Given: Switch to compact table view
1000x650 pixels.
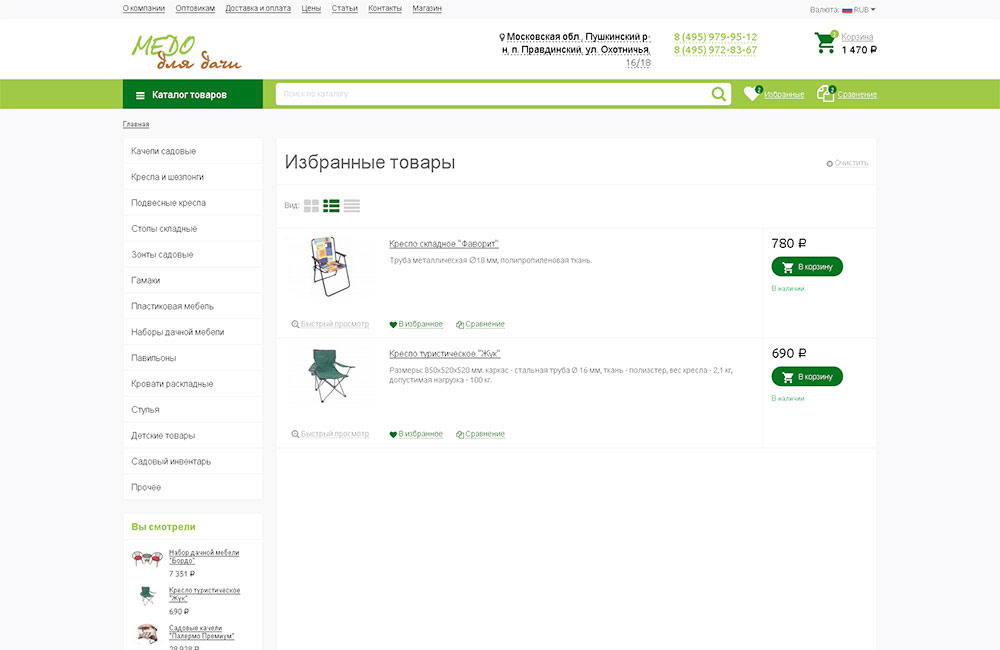Looking at the screenshot, I should pyautogui.click(x=351, y=205).
